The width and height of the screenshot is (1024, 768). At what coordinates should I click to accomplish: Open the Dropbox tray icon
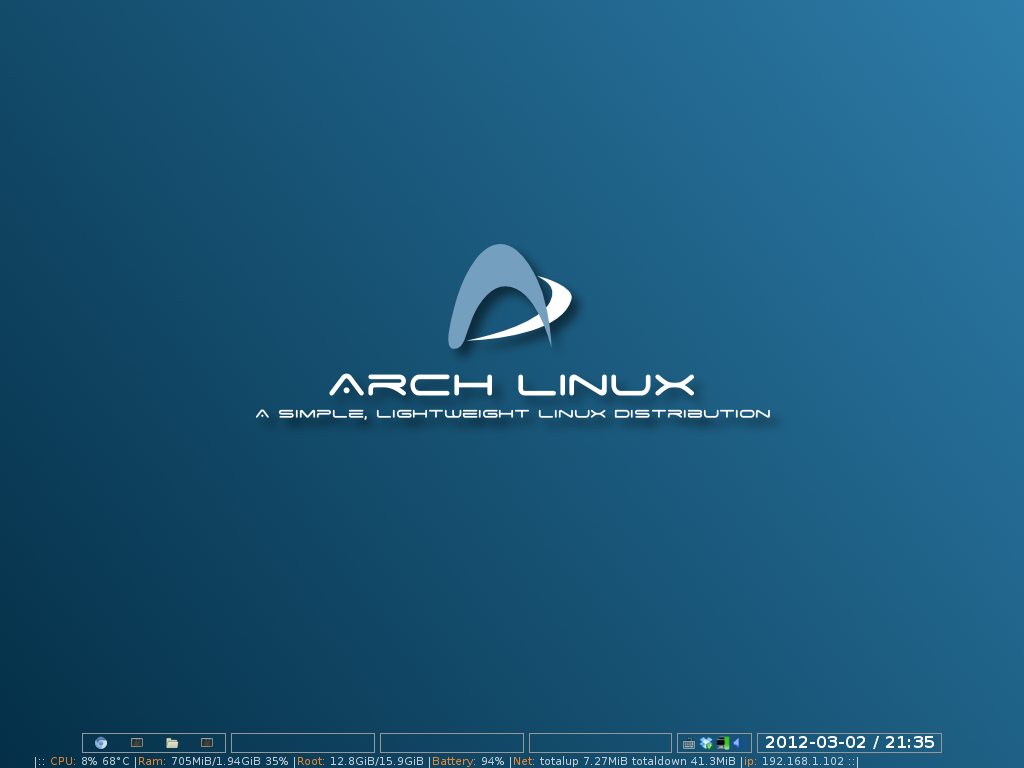705,743
